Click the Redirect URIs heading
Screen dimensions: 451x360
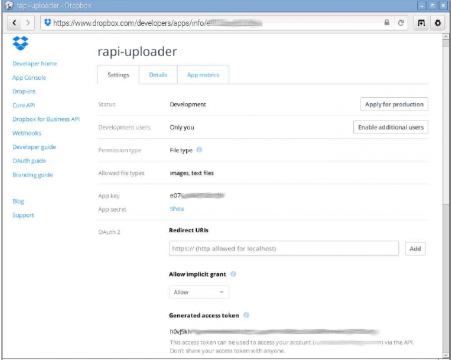(x=189, y=230)
